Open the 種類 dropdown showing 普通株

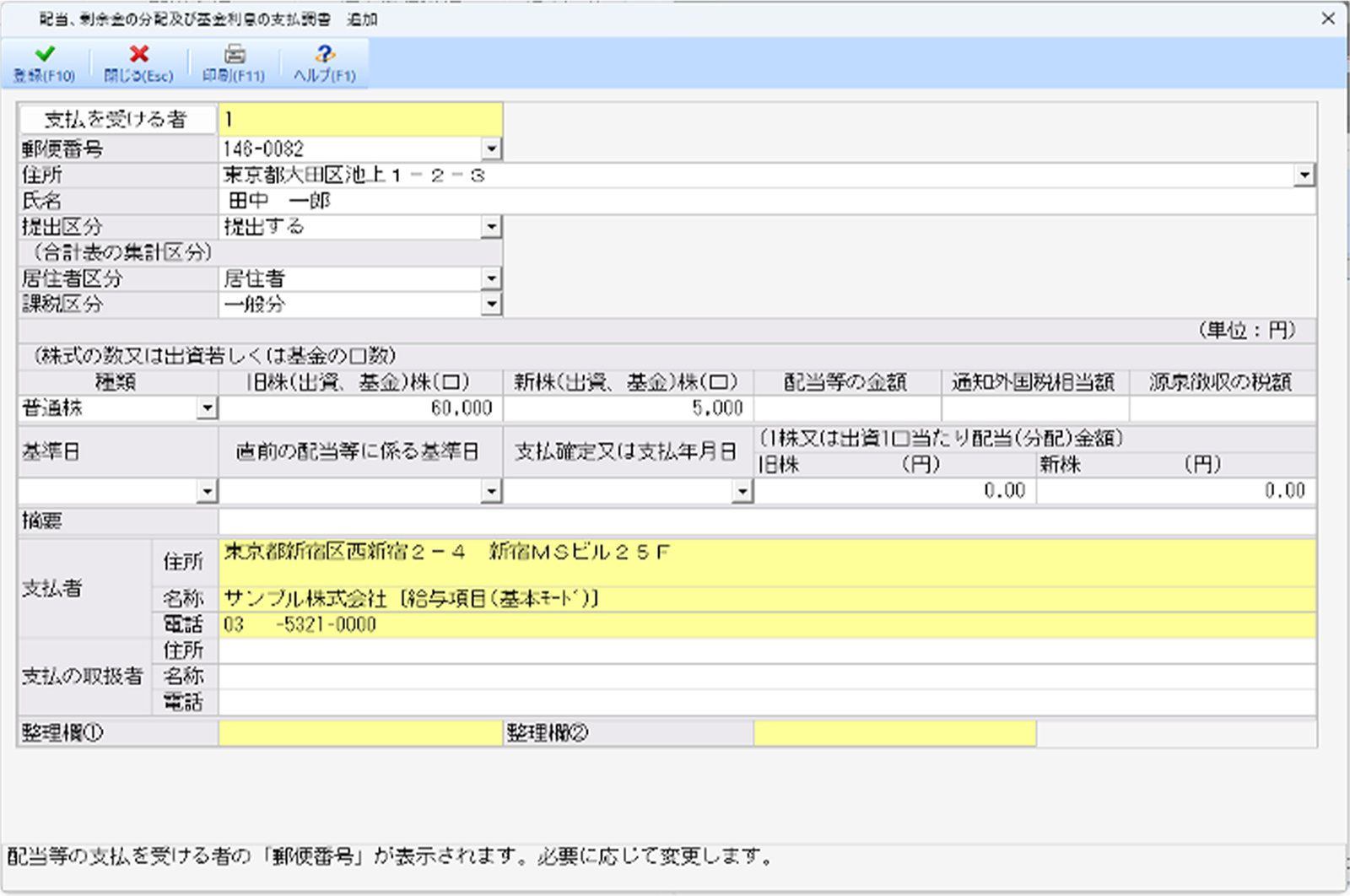click(208, 408)
